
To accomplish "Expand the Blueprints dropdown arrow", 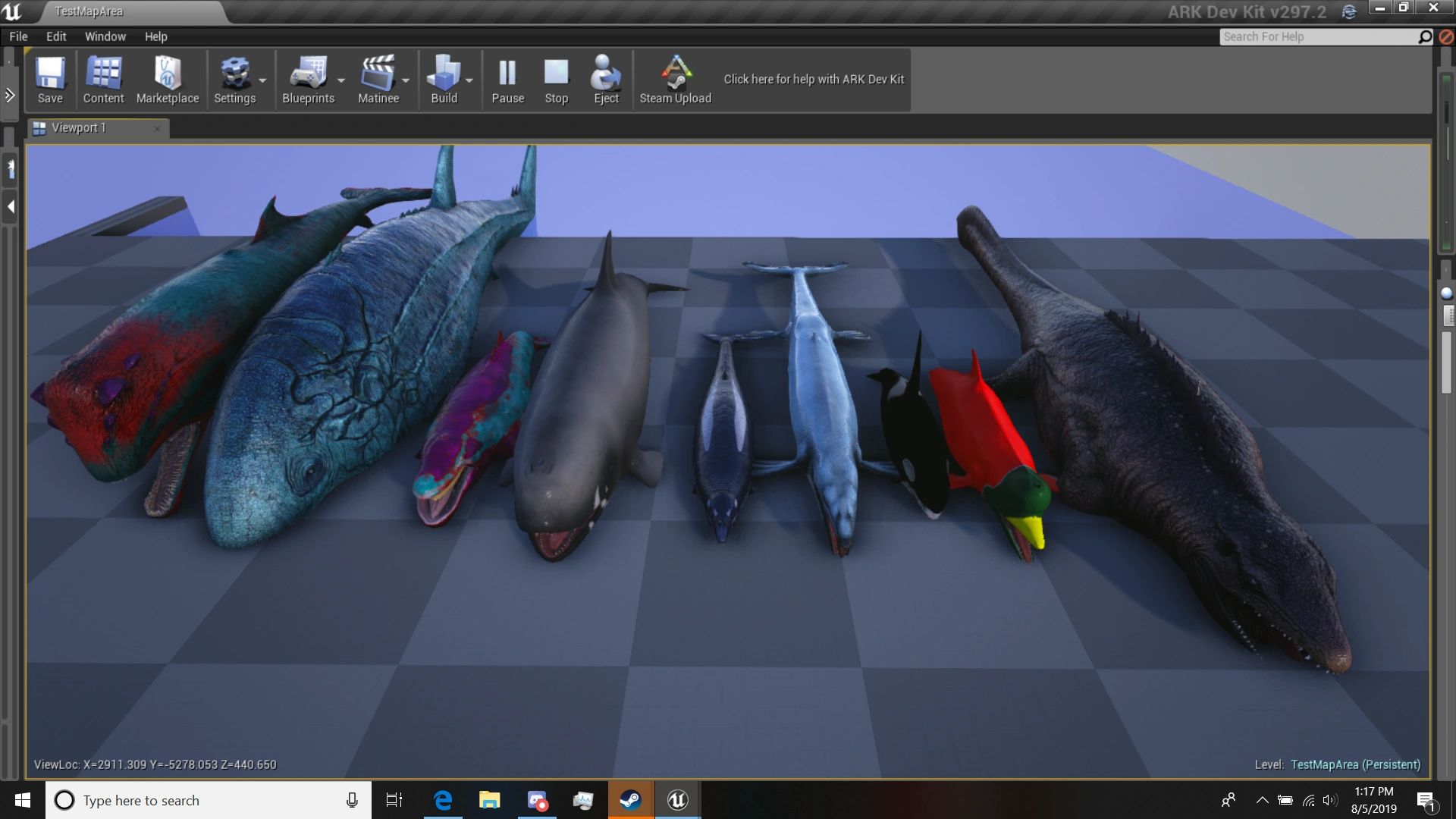I will pyautogui.click(x=341, y=80).
